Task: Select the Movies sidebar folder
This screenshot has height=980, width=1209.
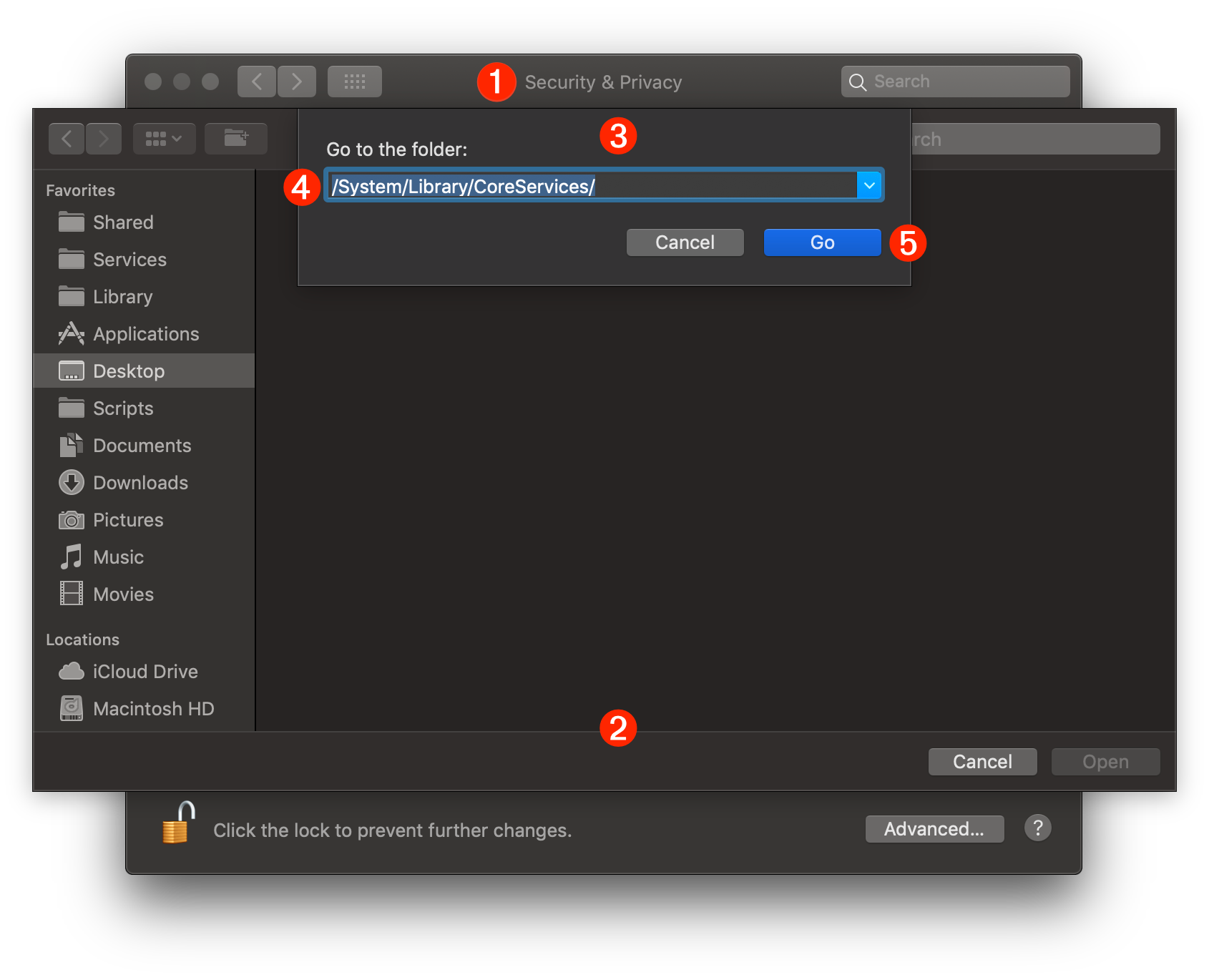Action: coord(123,594)
